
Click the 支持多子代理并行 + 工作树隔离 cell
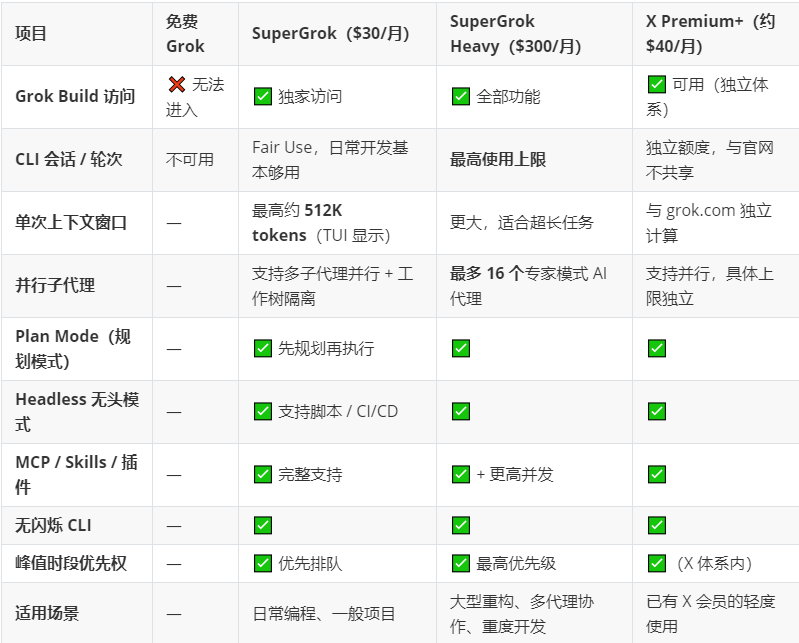point(337,286)
